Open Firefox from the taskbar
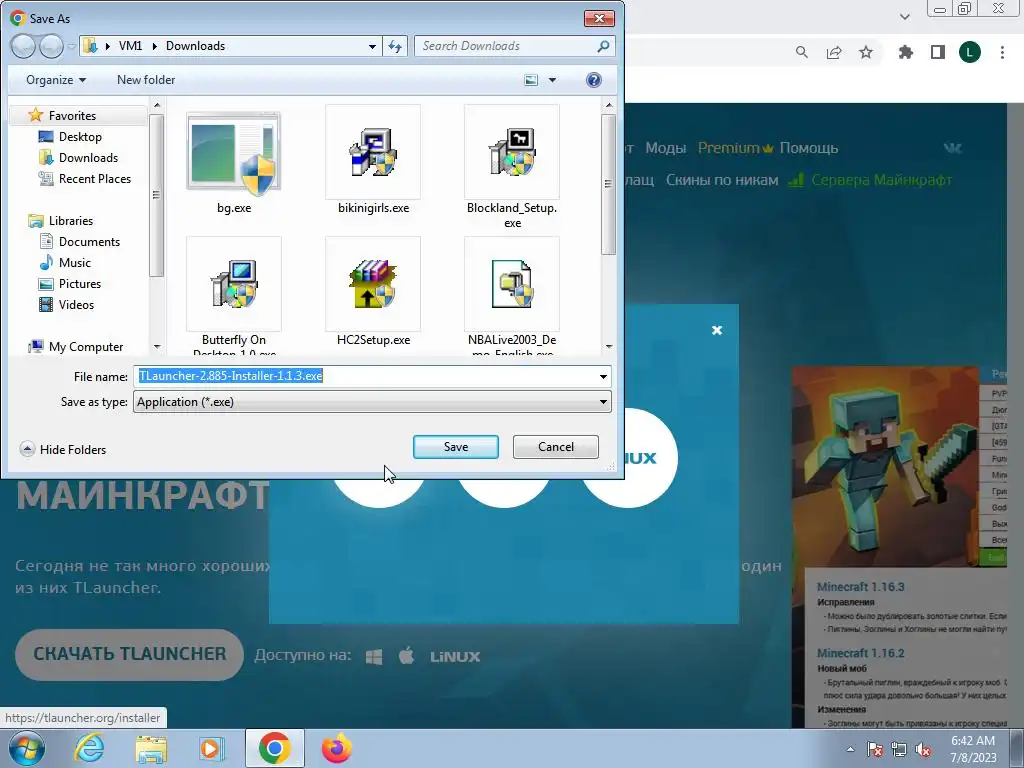 click(336, 748)
